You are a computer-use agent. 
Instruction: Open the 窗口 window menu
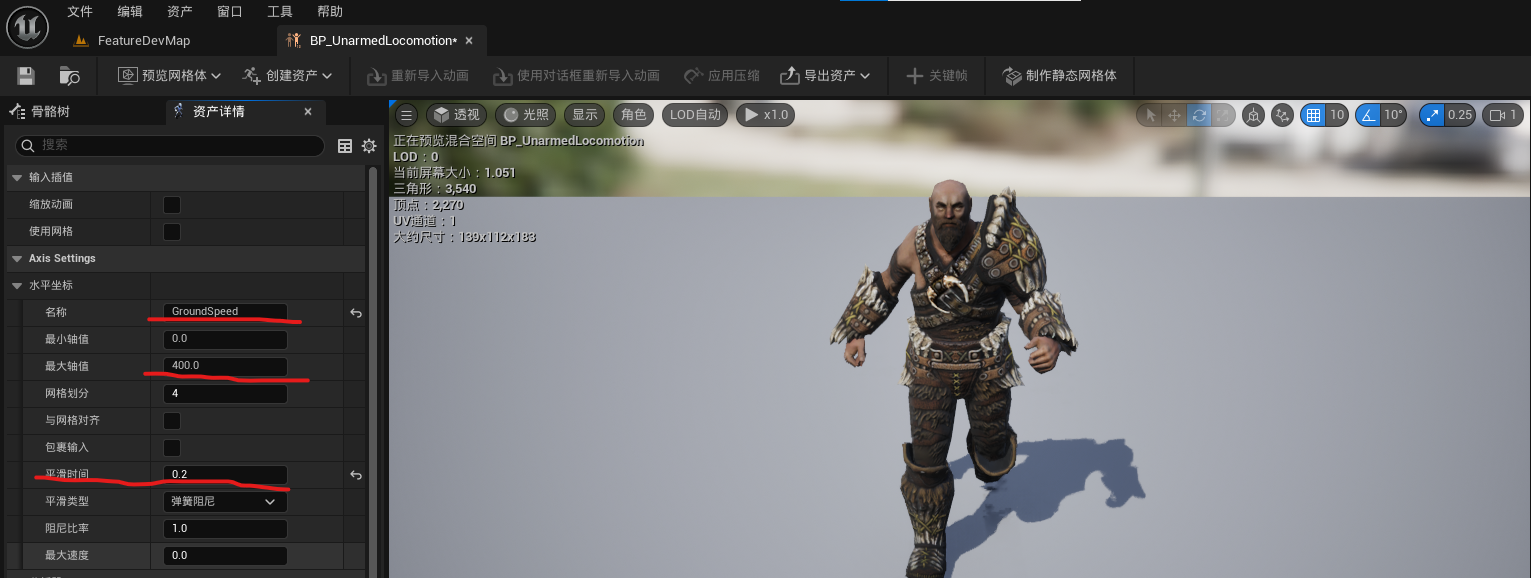(x=230, y=12)
